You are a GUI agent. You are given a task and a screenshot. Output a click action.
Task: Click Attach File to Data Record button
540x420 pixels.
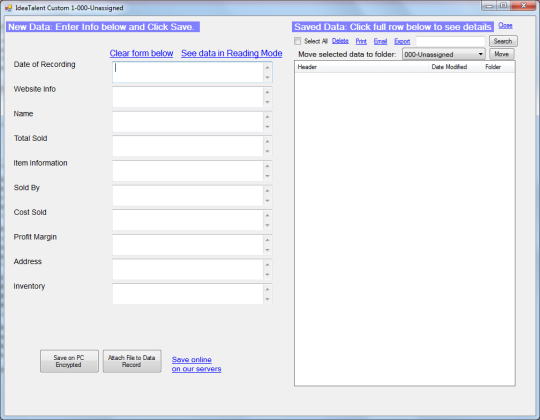pos(132,361)
